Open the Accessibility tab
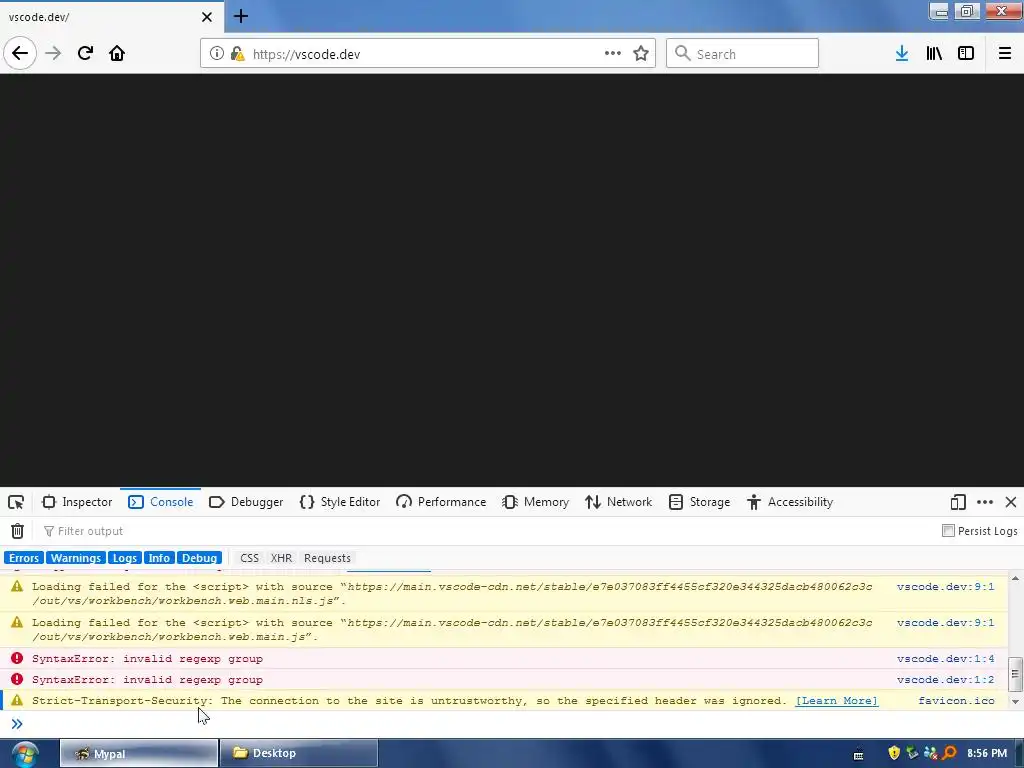 point(790,502)
